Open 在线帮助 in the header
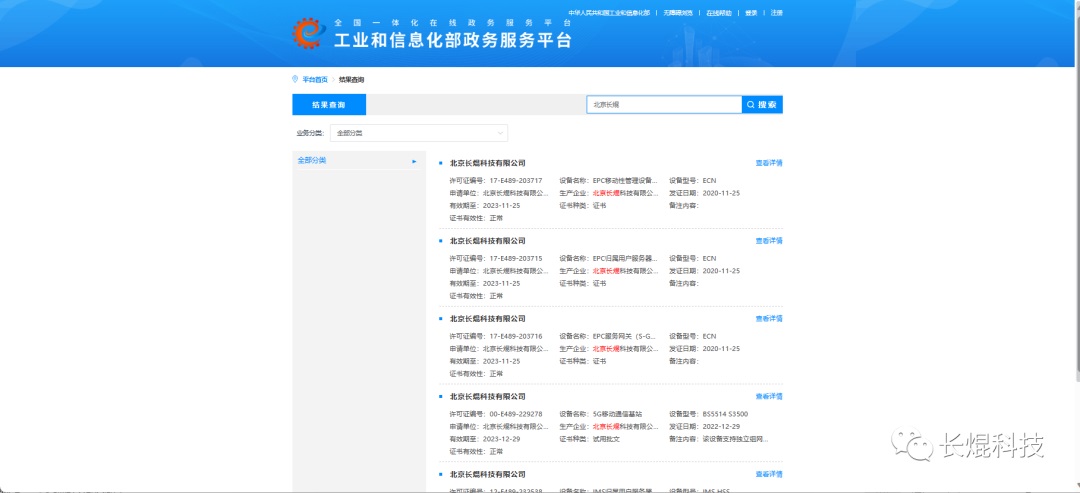Image resolution: width=1080 pixels, height=493 pixels. 718,13
